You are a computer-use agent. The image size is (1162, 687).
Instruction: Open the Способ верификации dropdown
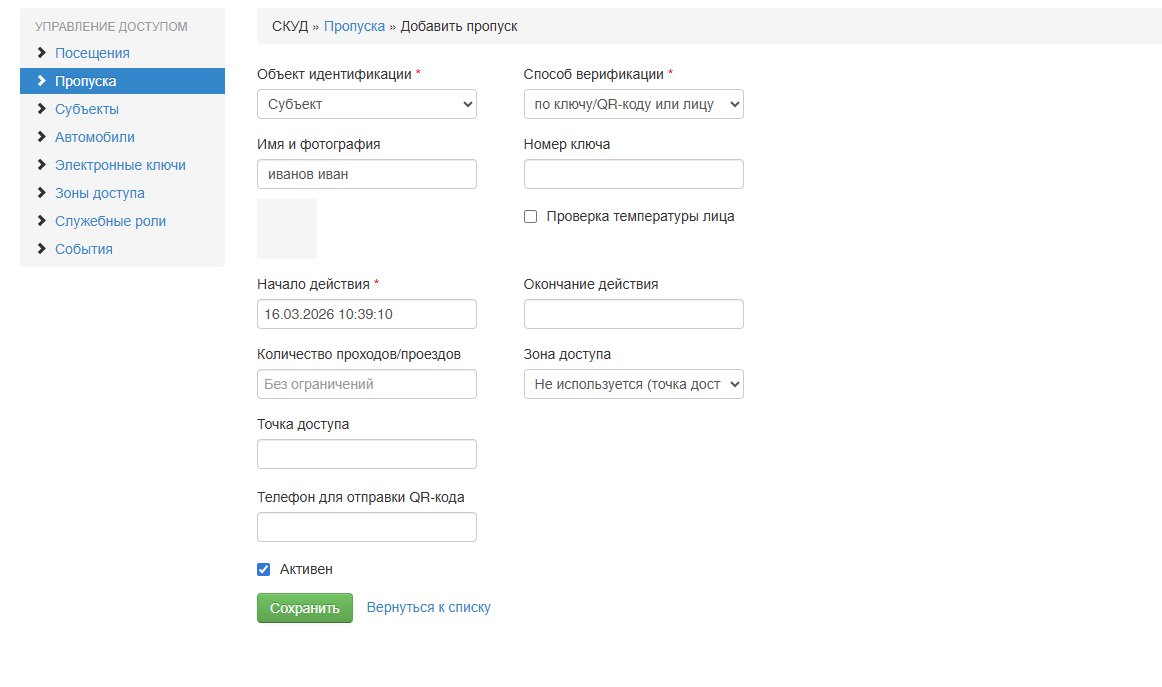coord(633,104)
